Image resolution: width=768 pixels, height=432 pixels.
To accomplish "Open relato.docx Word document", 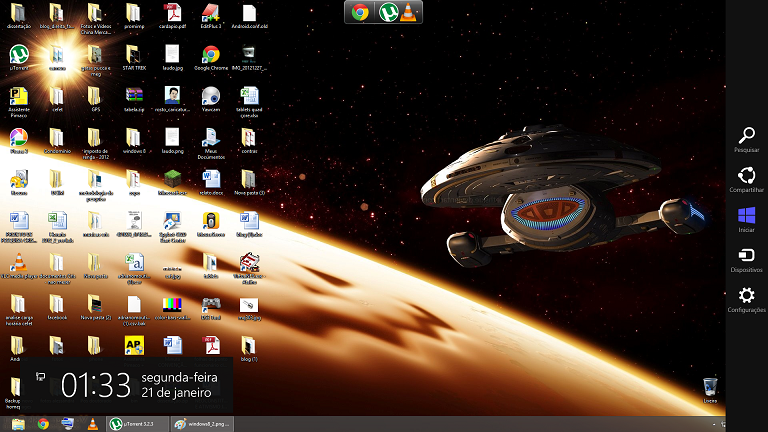I will point(211,183).
